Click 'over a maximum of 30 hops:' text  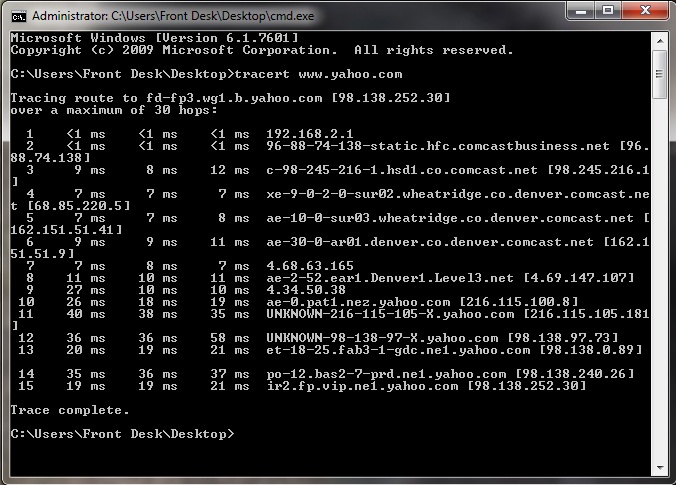point(114,110)
